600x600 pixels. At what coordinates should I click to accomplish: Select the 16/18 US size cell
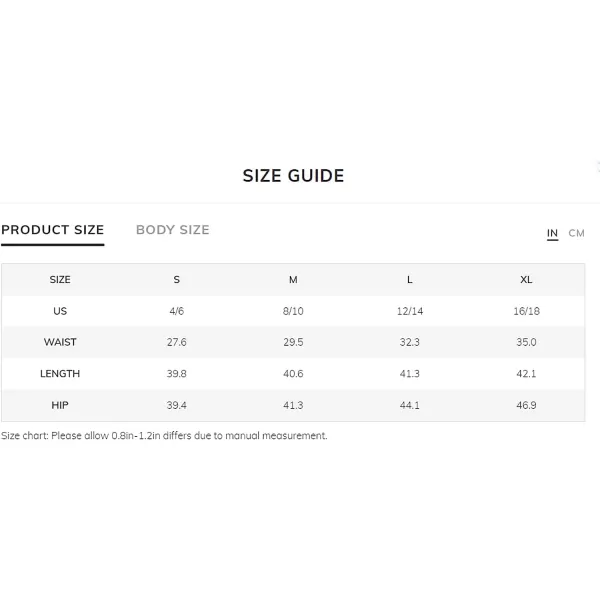pyautogui.click(x=526, y=311)
